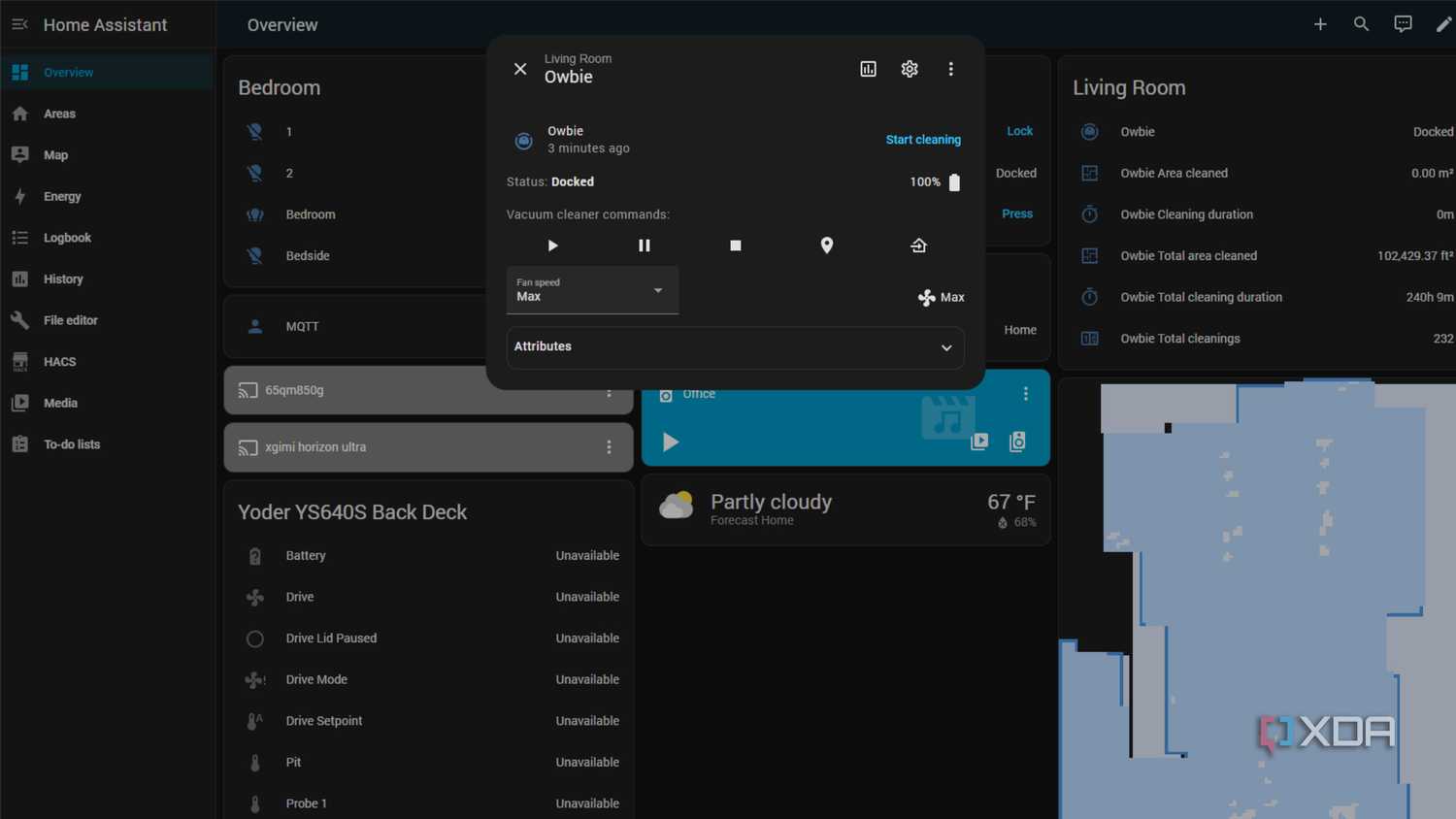Open the 65qm850g card options menu
Image resolution: width=1456 pixels, height=819 pixels.
click(610, 390)
